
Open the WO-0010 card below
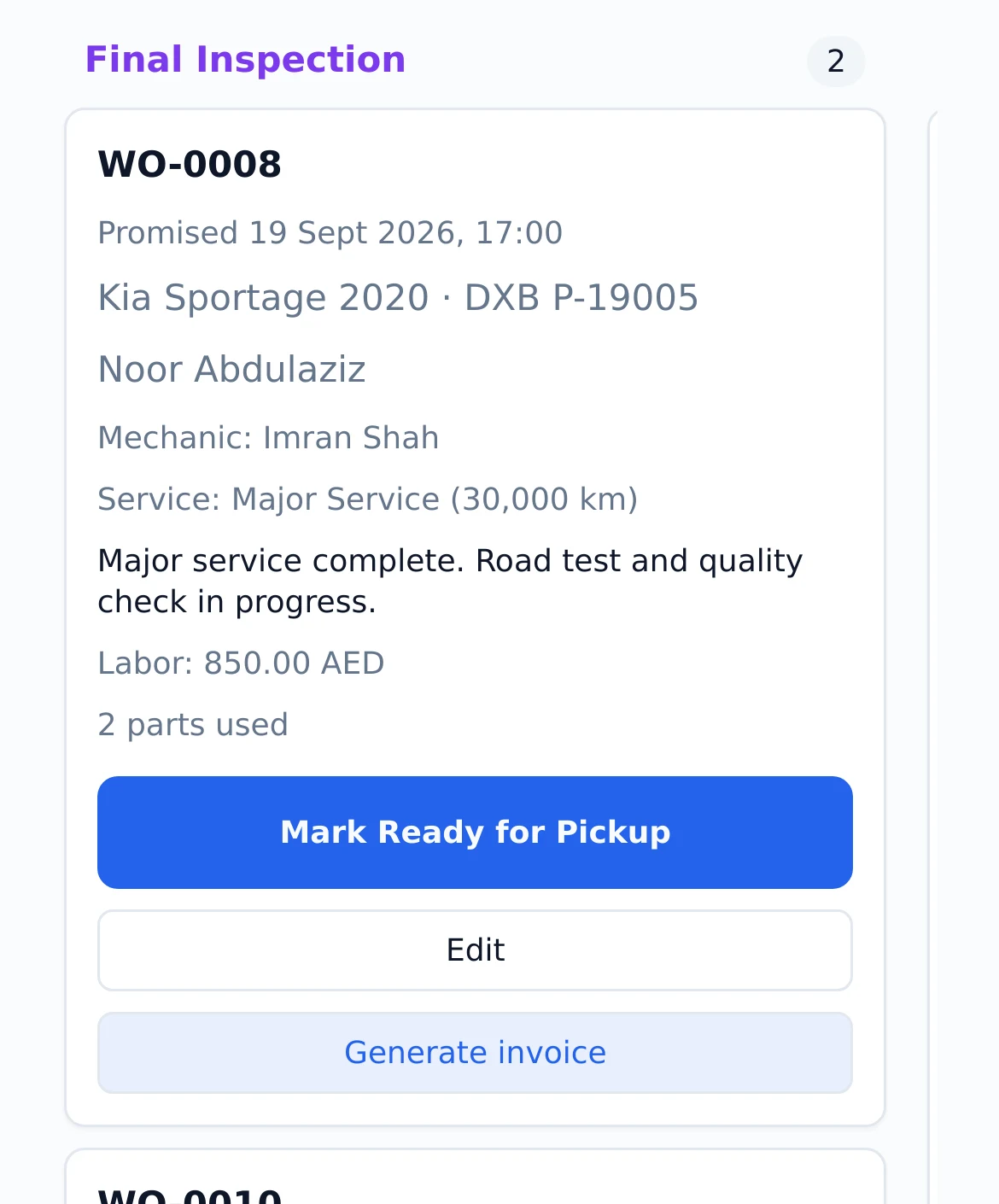(475, 1178)
